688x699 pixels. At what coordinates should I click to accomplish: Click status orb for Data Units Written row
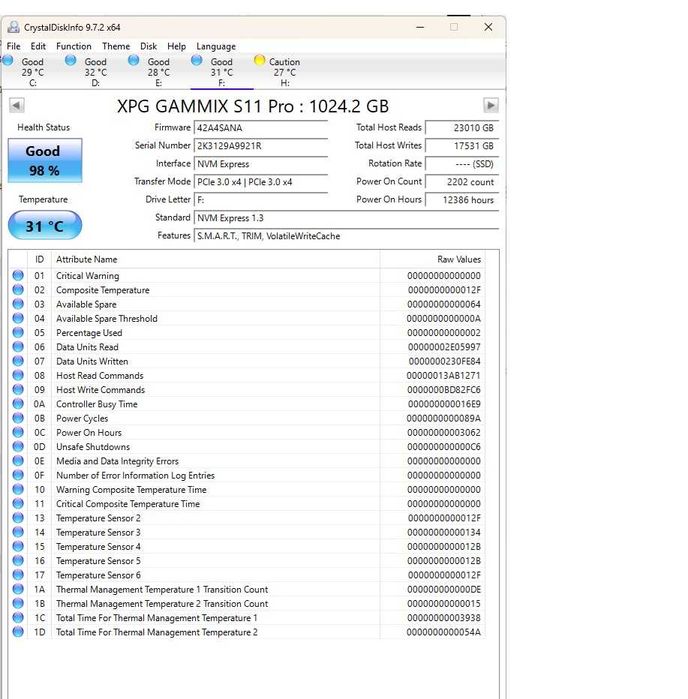pos(18,361)
